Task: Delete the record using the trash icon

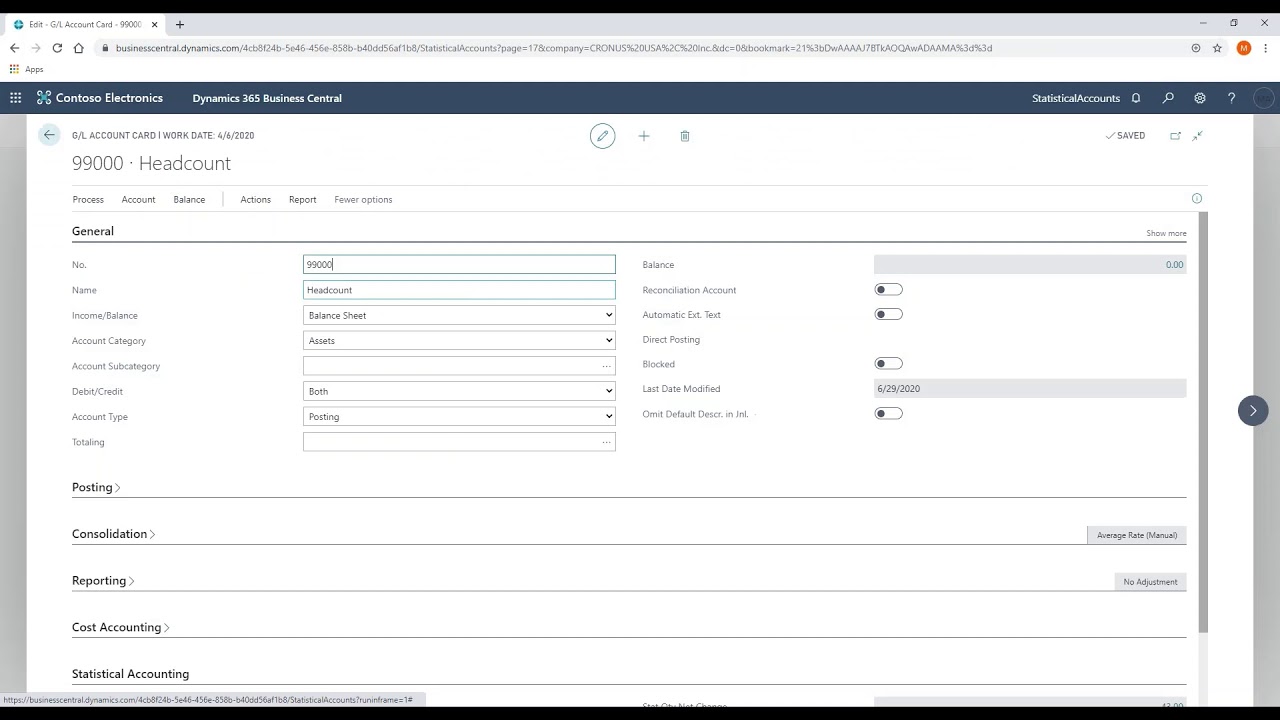Action: pos(685,136)
